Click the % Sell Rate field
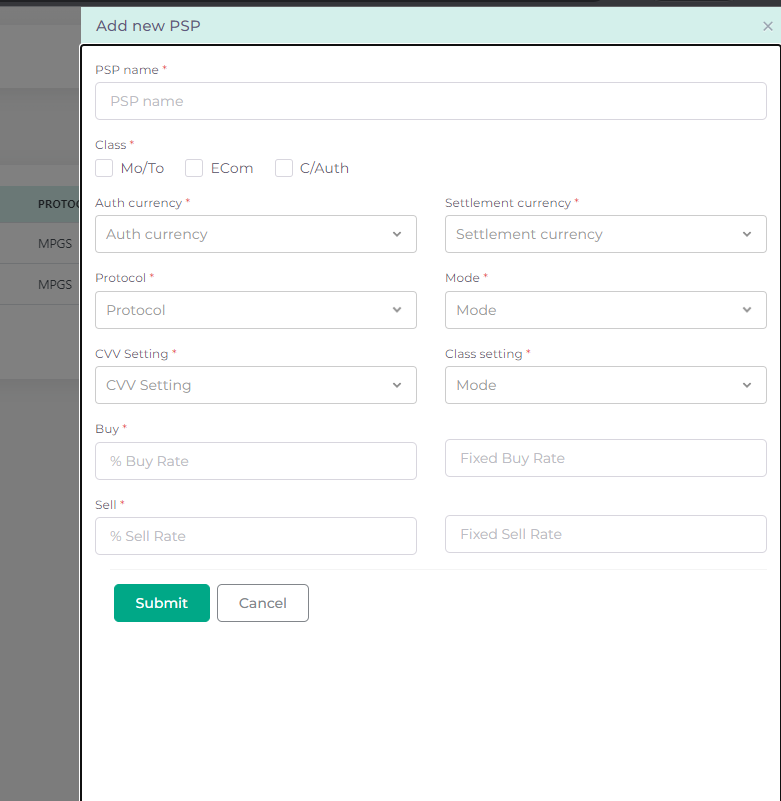Image resolution: width=781 pixels, height=801 pixels. [x=255, y=536]
